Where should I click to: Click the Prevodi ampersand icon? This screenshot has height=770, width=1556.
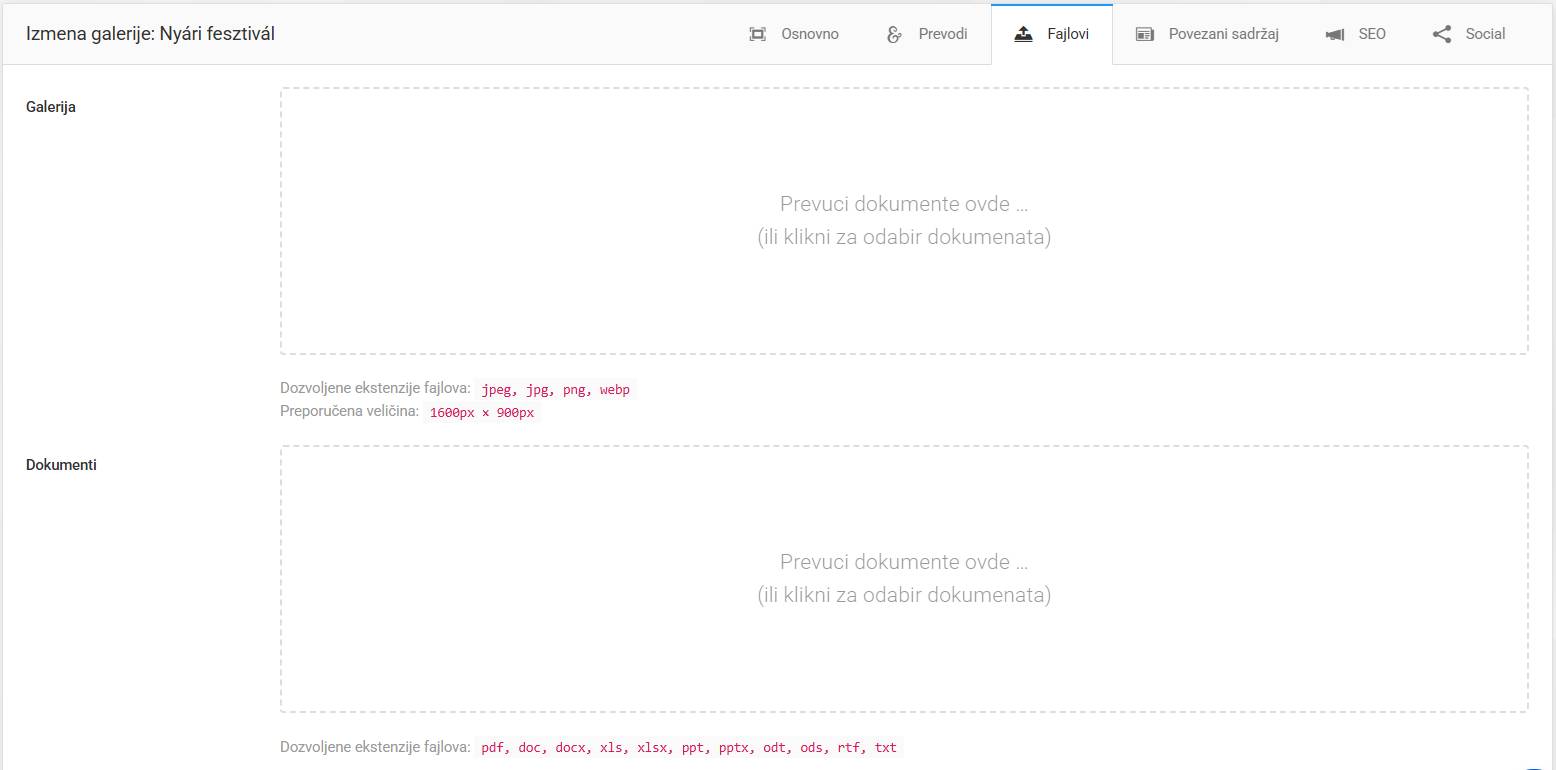[894, 34]
